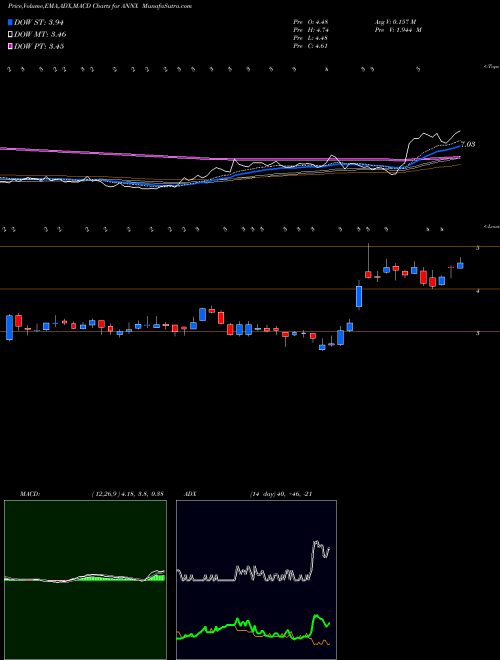The width and height of the screenshot is (500, 660).
Task: Click MACD parameters '(12,26,9) 4.18, 3.8, 0.38'
Action: coord(127,494)
